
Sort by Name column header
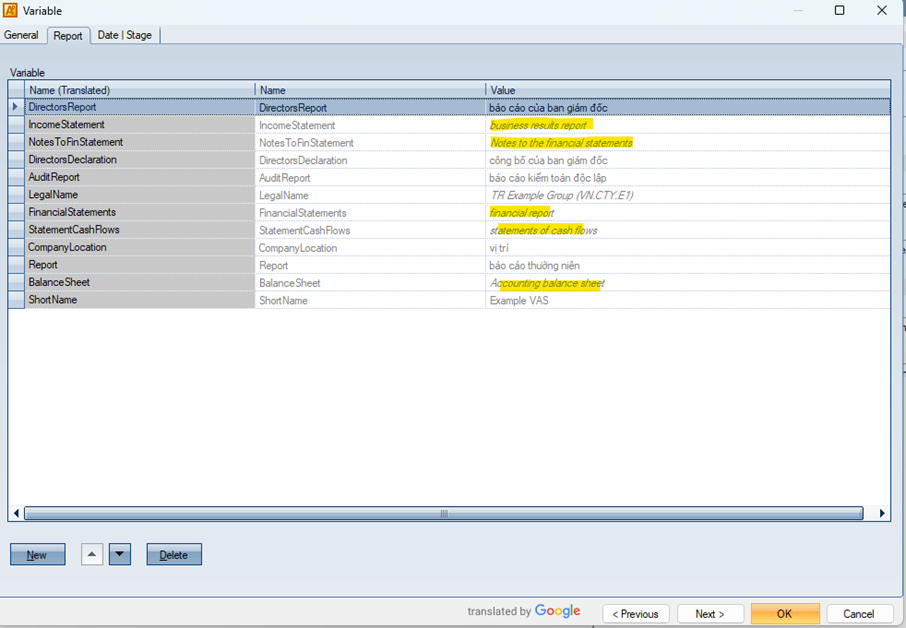pyautogui.click(x=370, y=90)
